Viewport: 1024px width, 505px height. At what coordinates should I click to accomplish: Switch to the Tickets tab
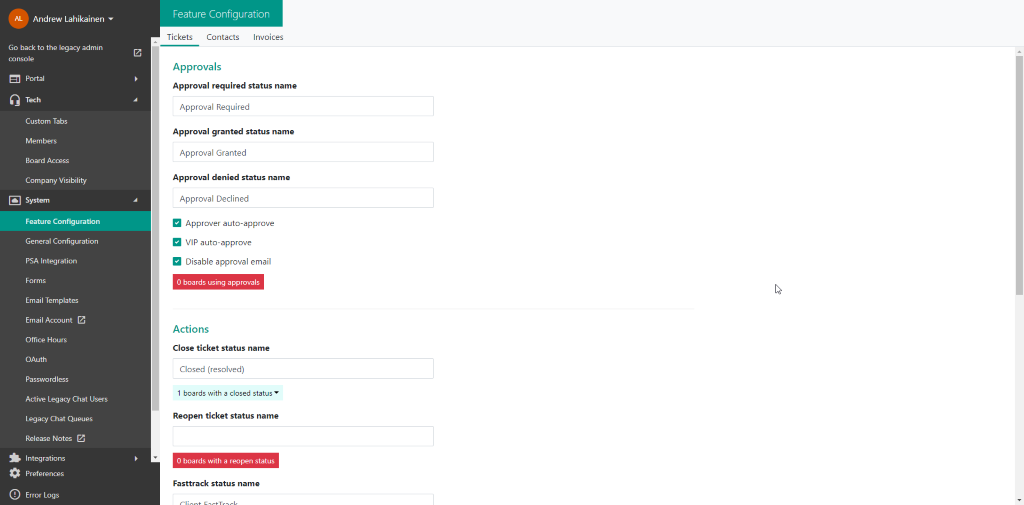pos(180,37)
